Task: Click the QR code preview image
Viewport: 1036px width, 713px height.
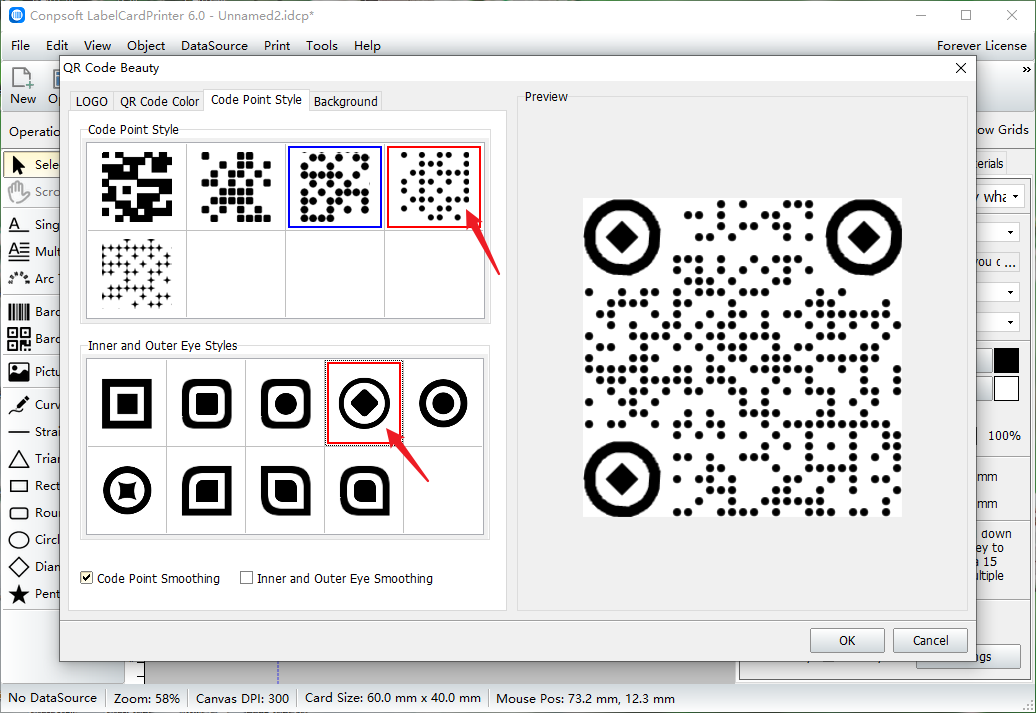Action: pos(742,357)
